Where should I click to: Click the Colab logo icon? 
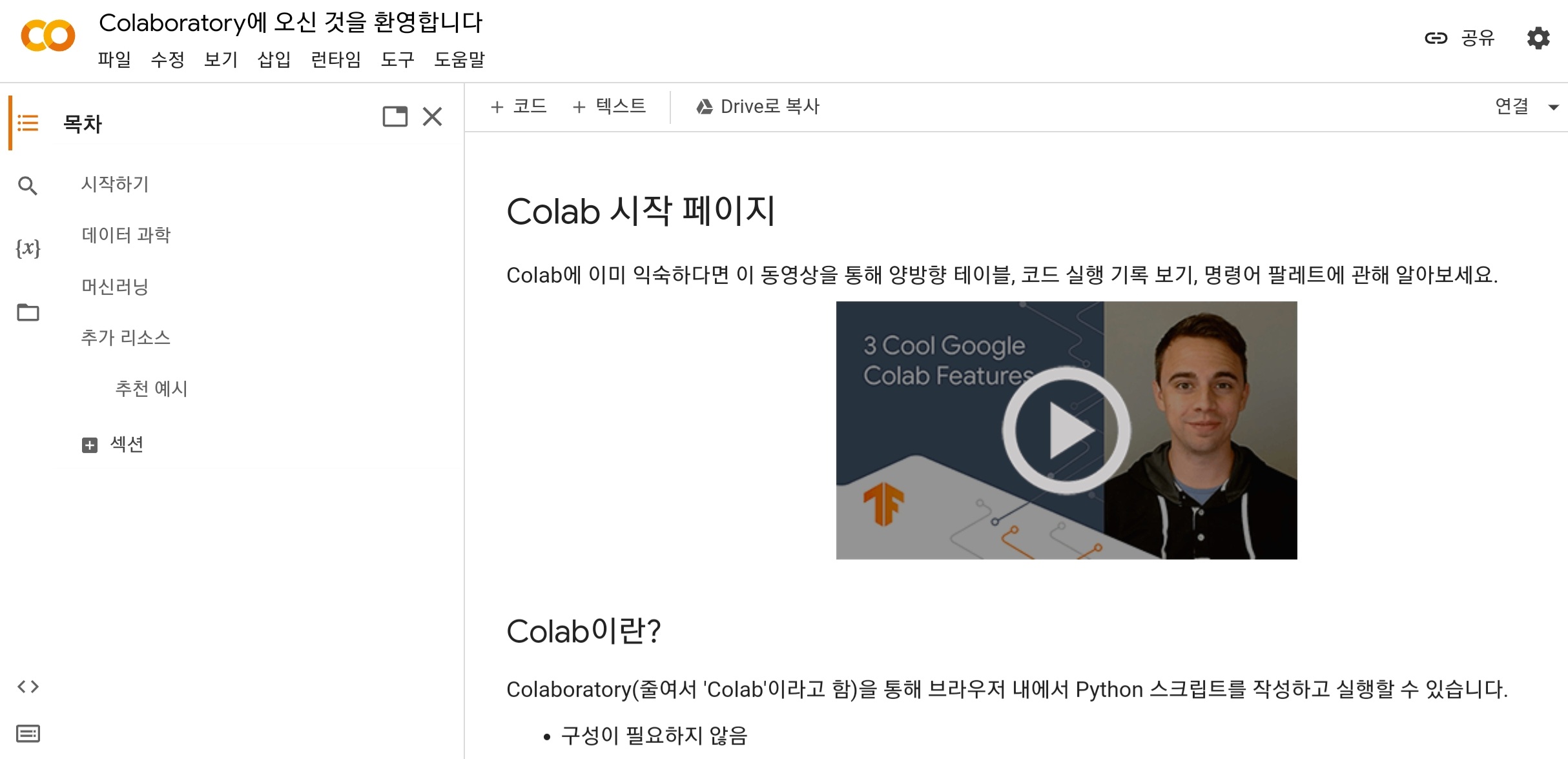(48, 36)
